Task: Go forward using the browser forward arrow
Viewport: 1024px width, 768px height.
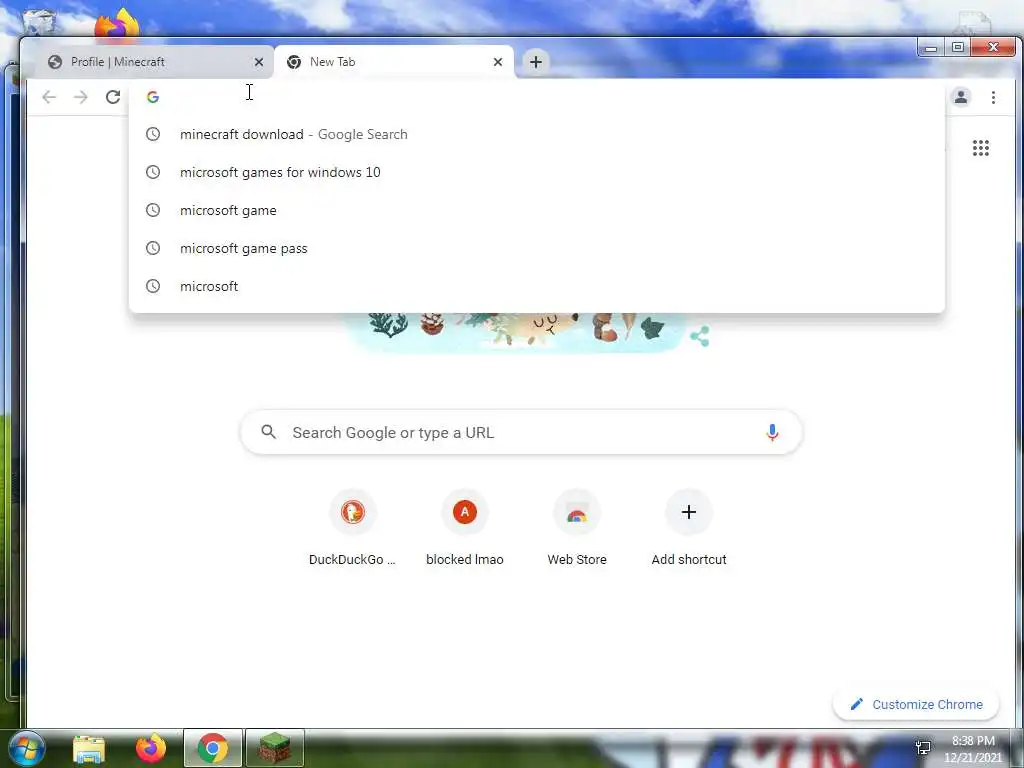Action: tap(81, 97)
